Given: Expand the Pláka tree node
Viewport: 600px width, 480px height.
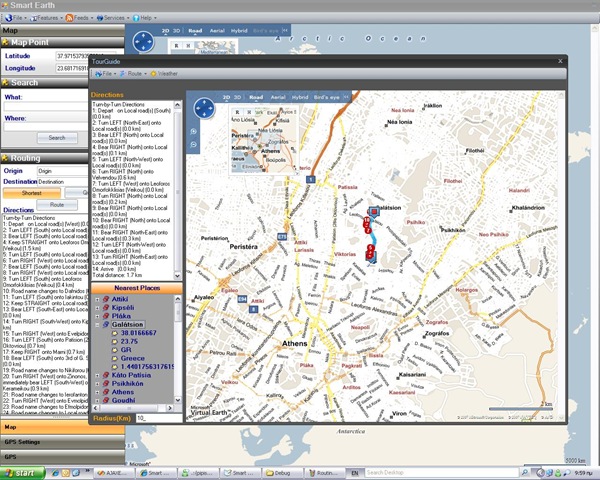Looking at the screenshot, I should click(x=97, y=316).
